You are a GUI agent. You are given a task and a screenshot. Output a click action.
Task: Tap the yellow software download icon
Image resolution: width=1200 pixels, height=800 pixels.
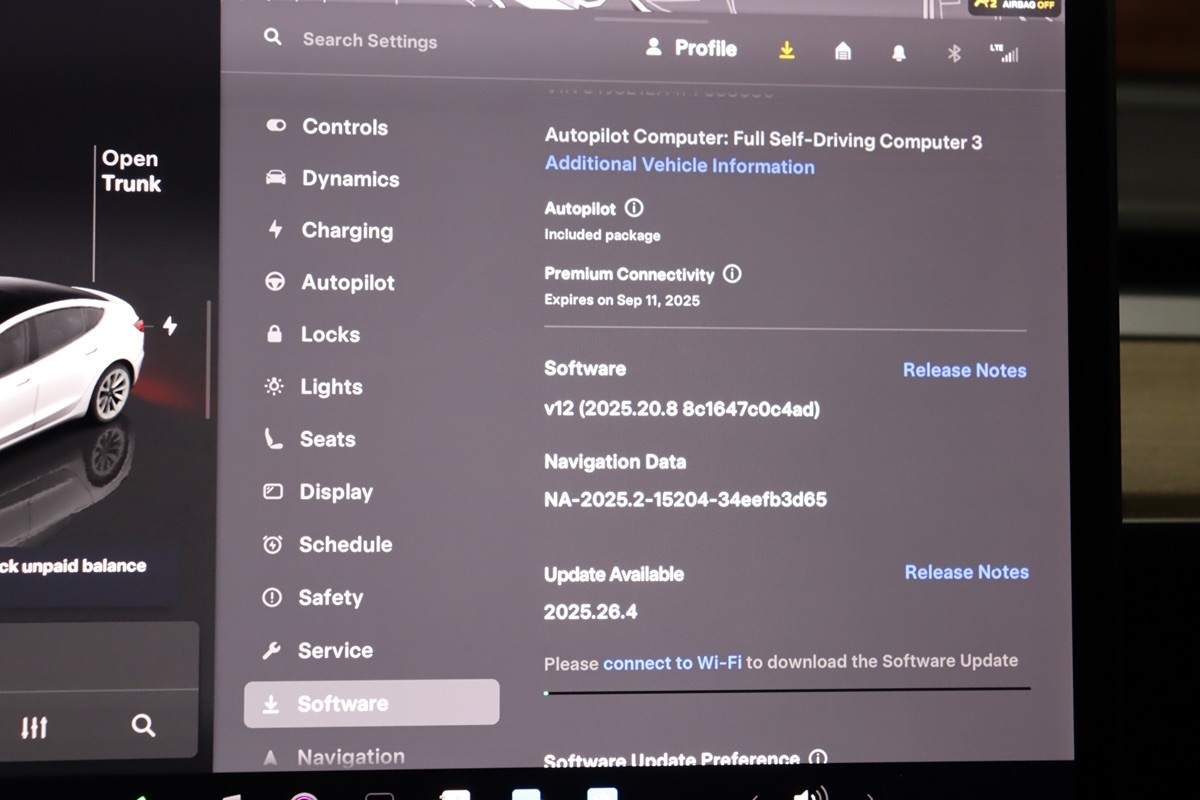point(787,50)
